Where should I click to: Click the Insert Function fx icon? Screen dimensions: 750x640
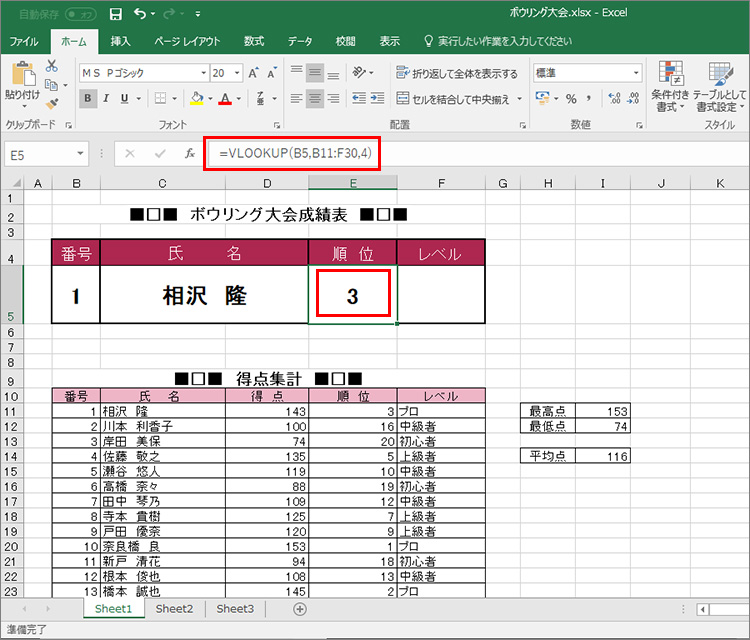[189, 154]
